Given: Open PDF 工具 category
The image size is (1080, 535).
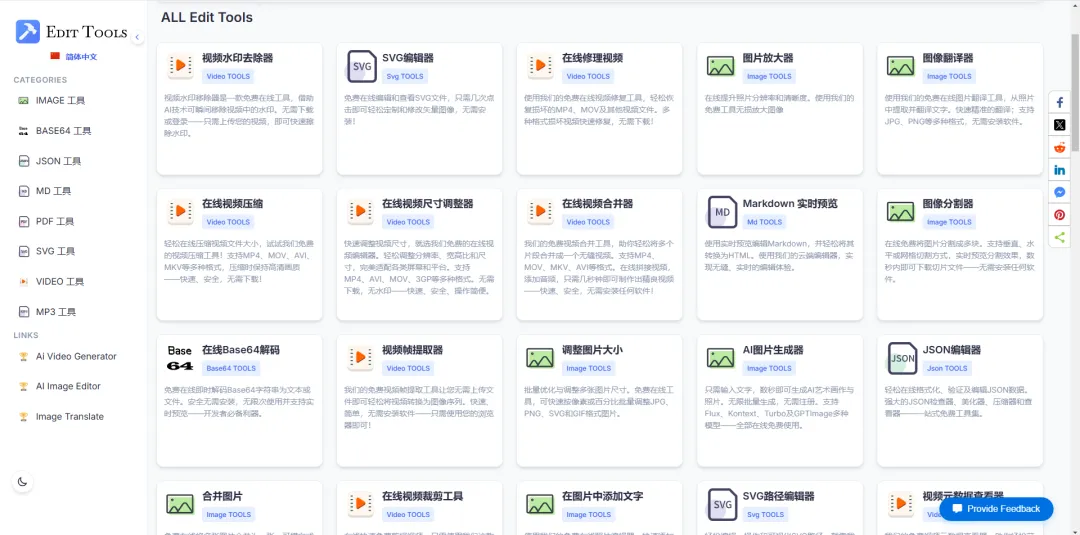Looking at the screenshot, I should [54, 221].
